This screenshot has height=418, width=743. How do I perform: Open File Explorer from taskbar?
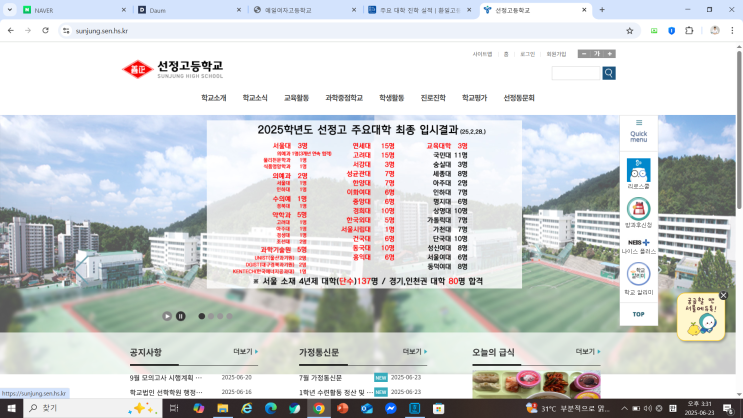click(x=223, y=408)
